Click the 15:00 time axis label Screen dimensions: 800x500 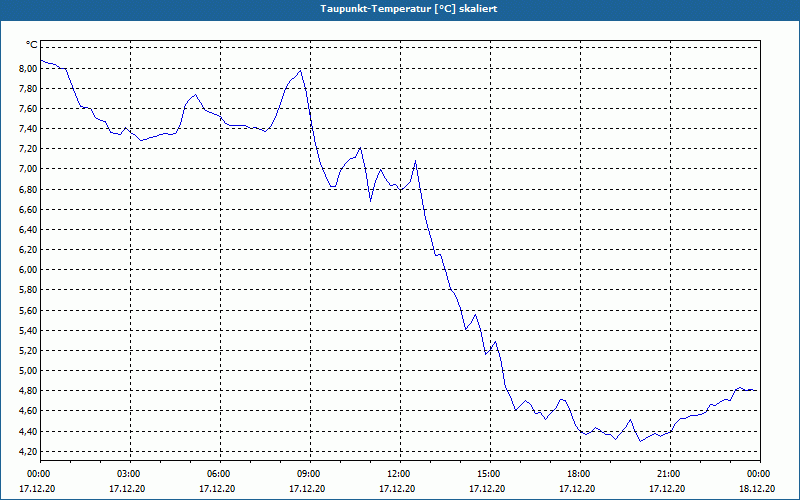click(x=490, y=474)
